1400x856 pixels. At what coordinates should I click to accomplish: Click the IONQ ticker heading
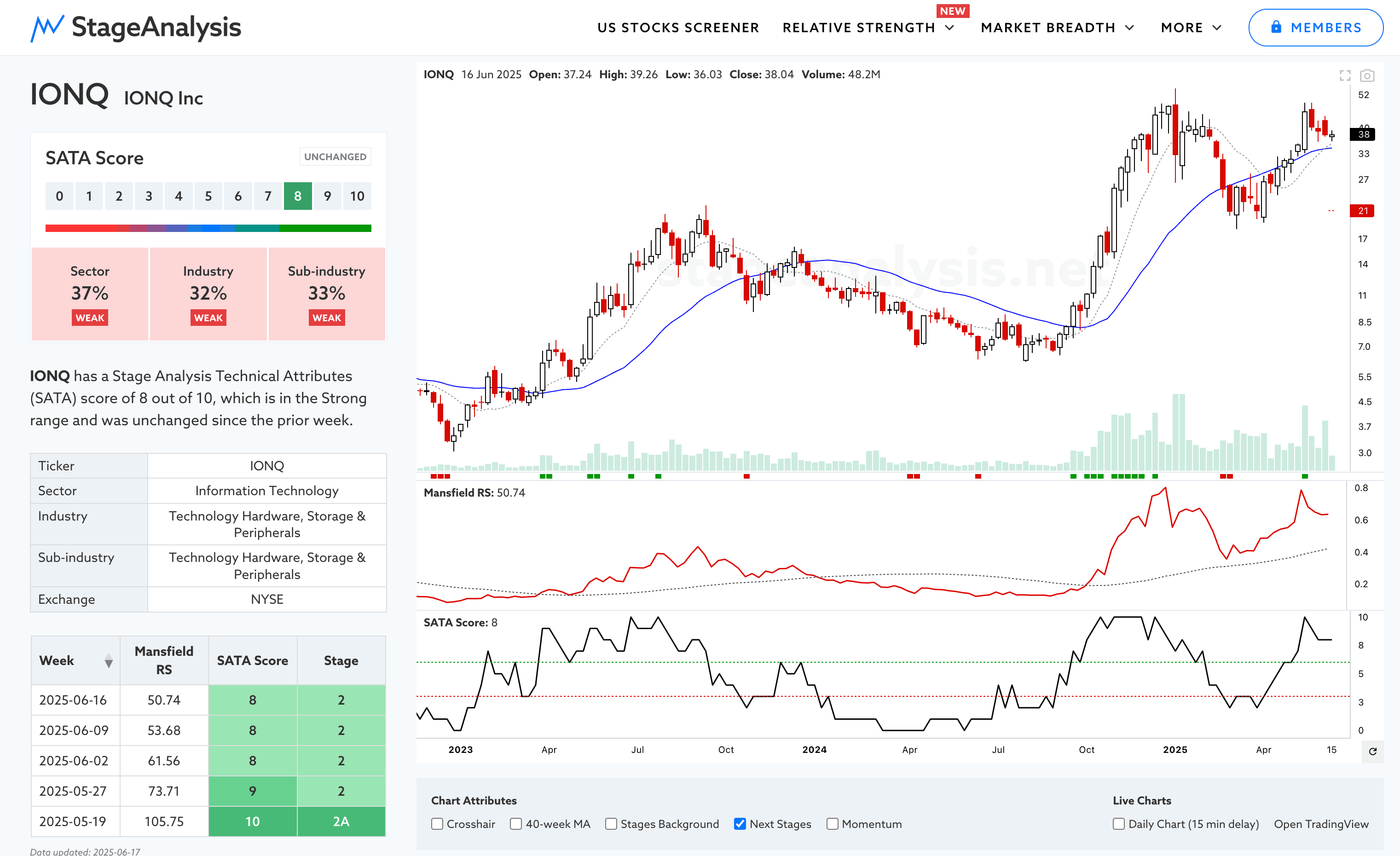pos(69,94)
